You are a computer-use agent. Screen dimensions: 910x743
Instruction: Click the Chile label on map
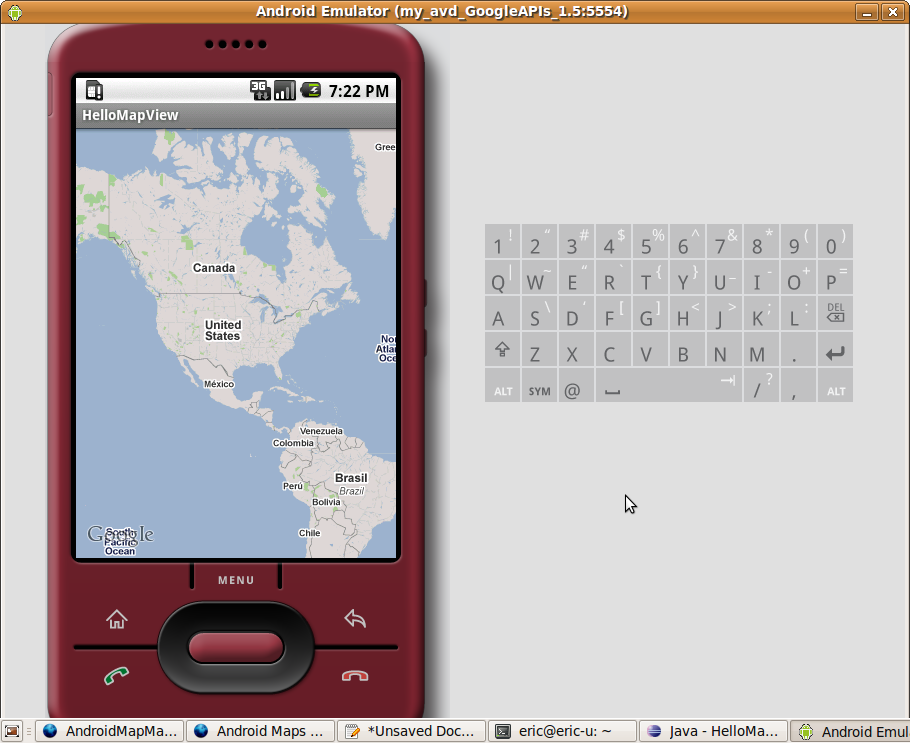point(309,533)
